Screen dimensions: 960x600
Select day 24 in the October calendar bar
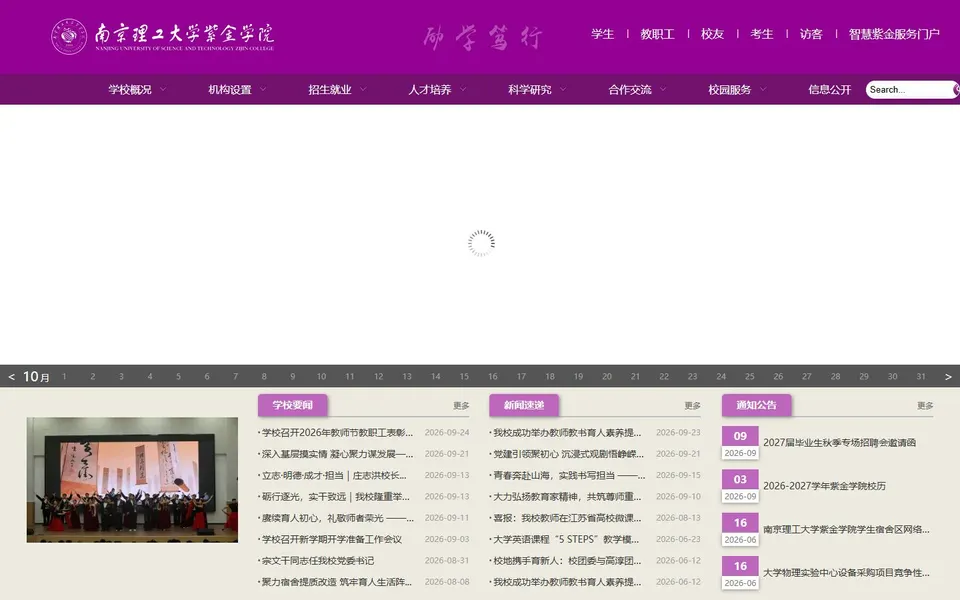click(x=721, y=377)
